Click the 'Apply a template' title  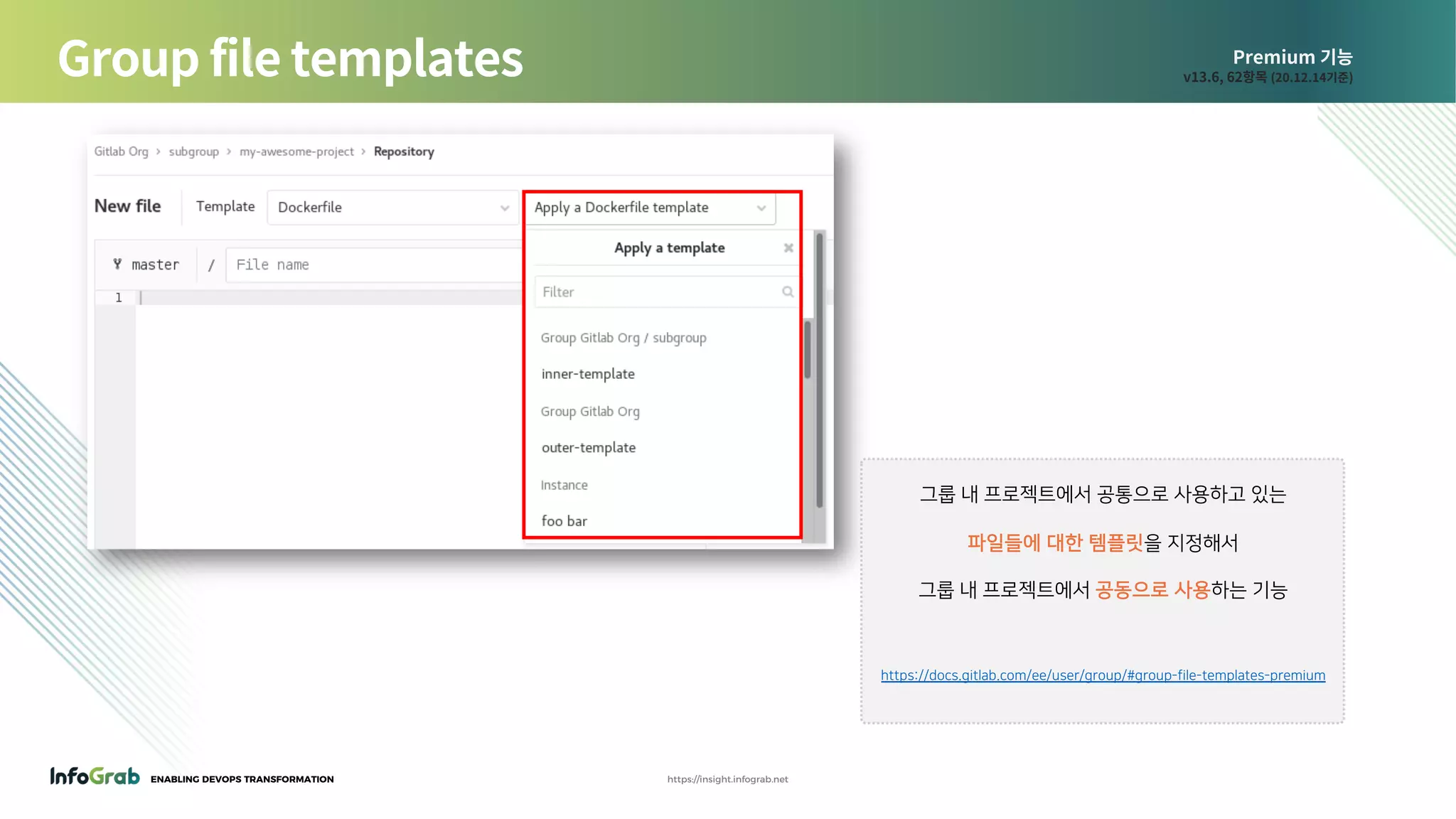pyautogui.click(x=670, y=247)
